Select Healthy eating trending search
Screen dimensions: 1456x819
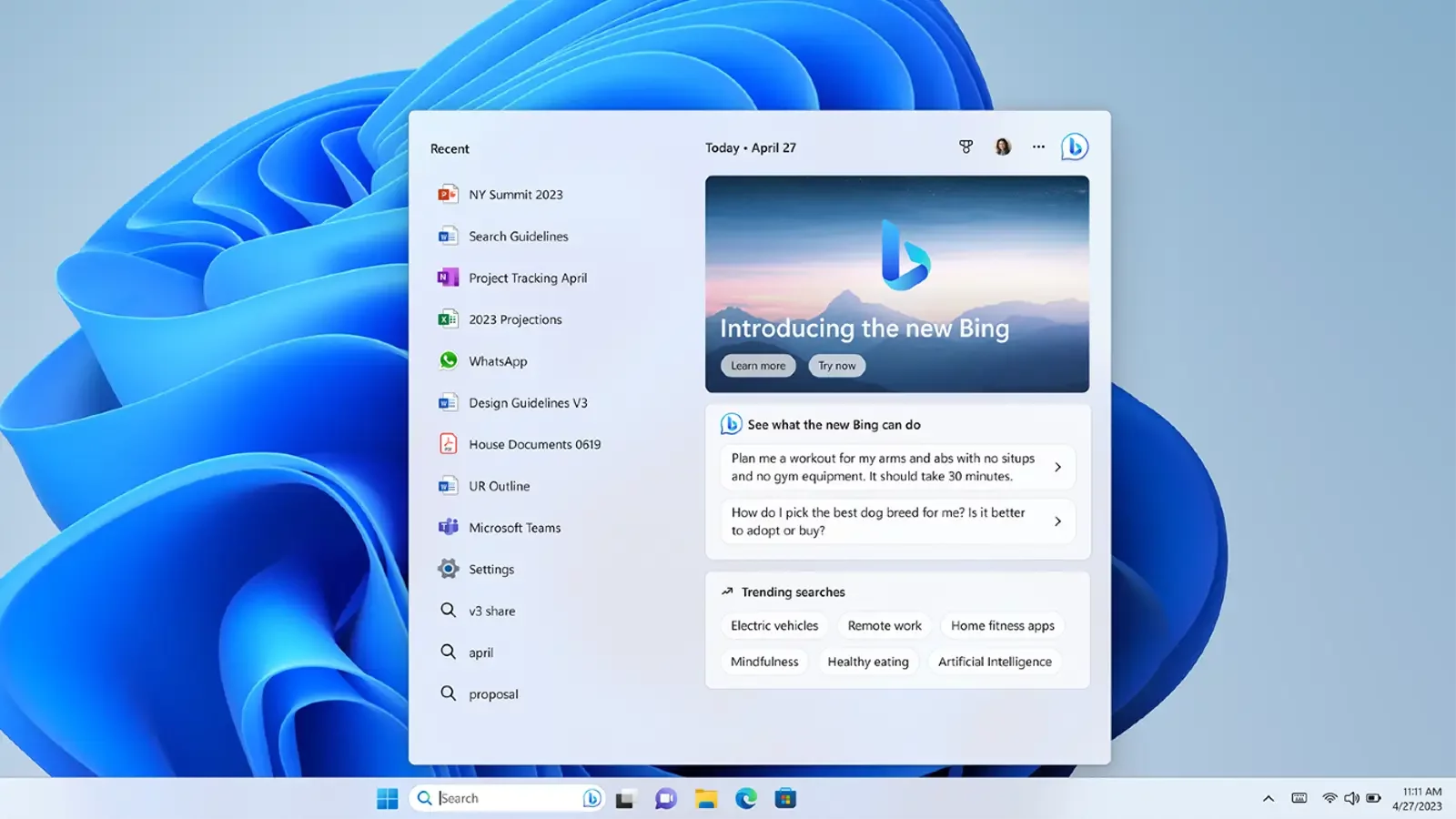(x=868, y=662)
